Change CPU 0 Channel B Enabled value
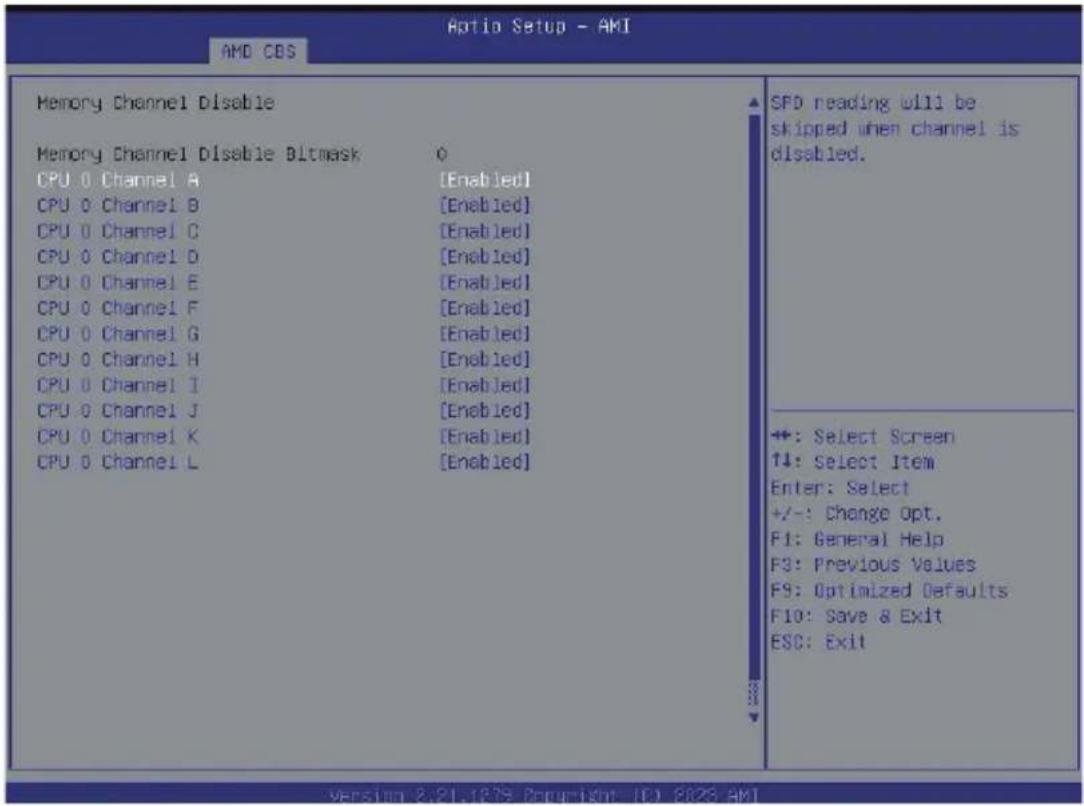The width and height of the screenshot is (1084, 806). 485,206
